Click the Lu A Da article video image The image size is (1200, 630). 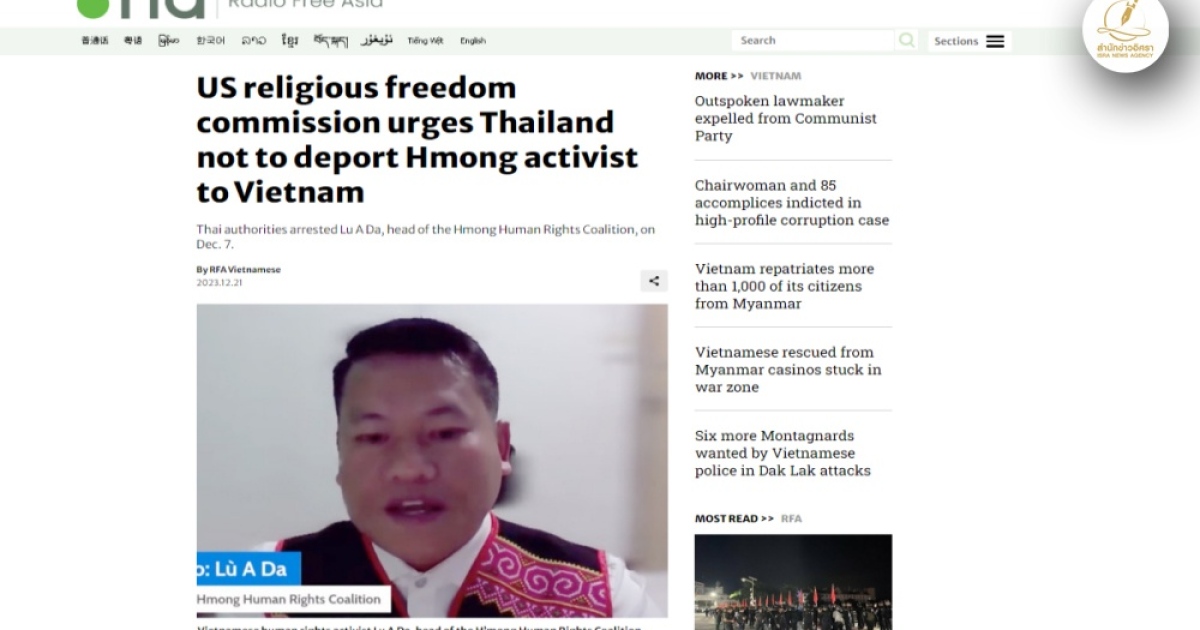coord(432,461)
